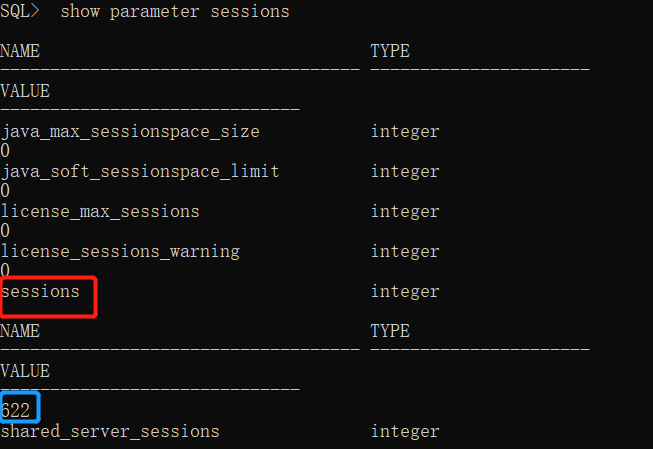Click integer type beside sessions row

tap(405, 292)
